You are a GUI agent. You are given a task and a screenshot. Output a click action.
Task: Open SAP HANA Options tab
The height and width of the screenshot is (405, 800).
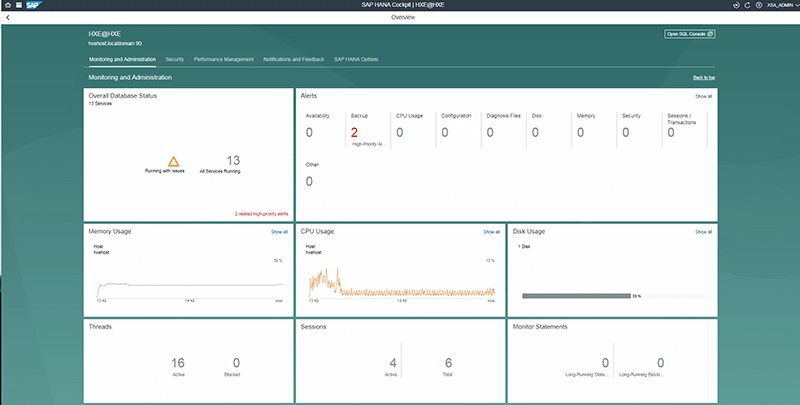(356, 59)
